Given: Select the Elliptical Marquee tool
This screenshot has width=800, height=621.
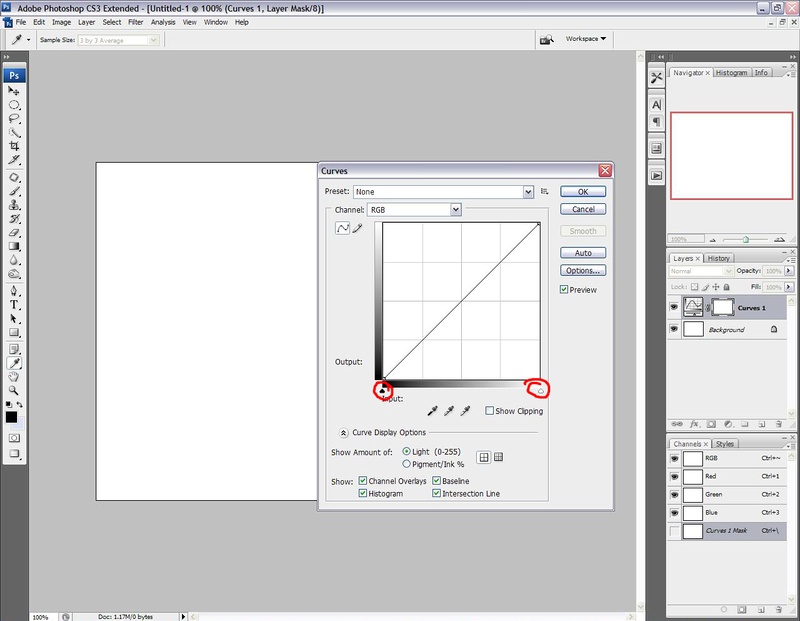Looking at the screenshot, I should [14, 105].
